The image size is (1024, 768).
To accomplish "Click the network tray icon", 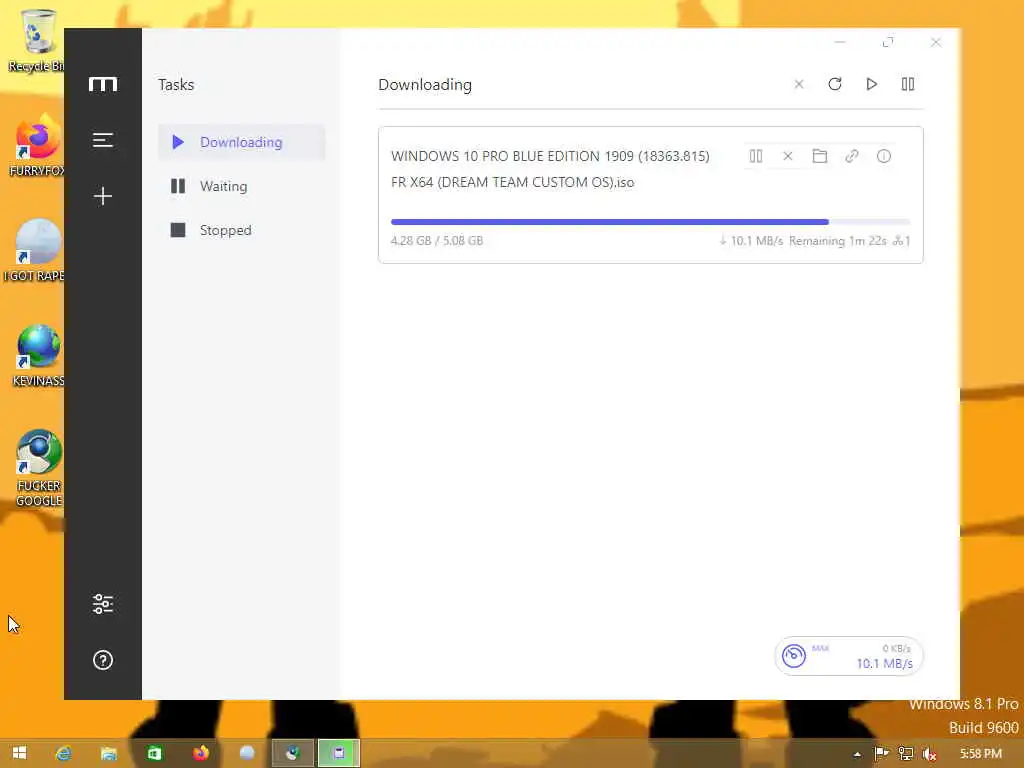I will (906, 754).
